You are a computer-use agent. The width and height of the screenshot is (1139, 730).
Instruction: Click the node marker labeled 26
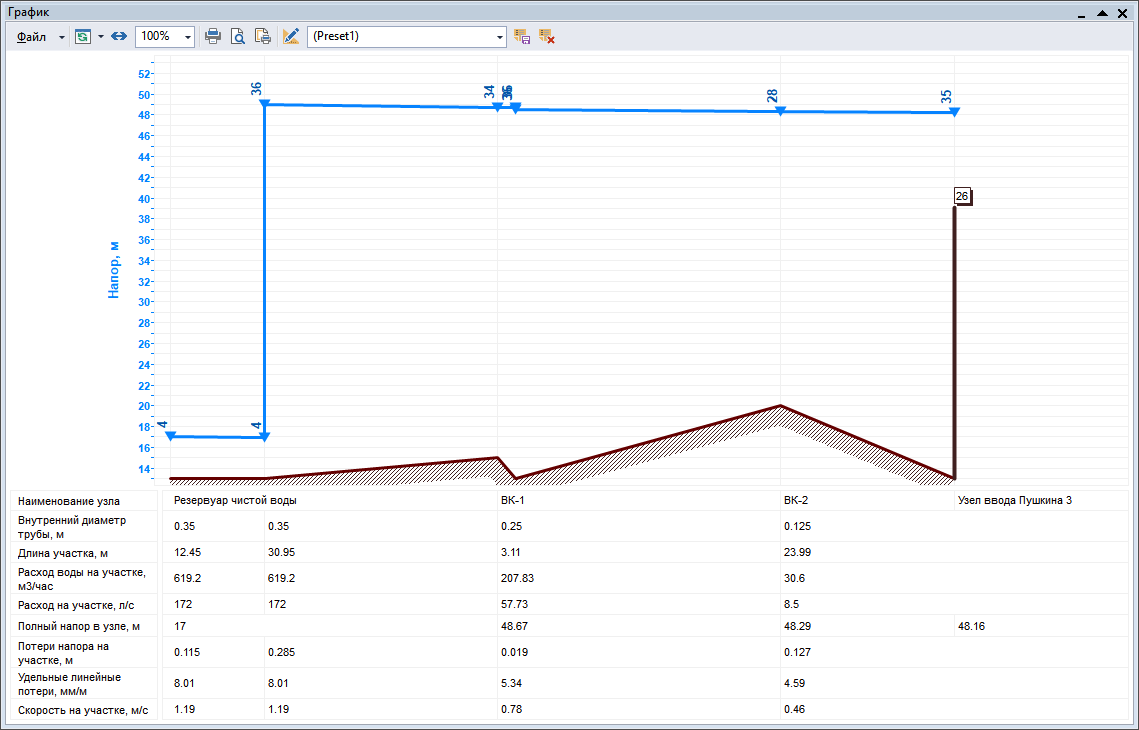click(x=962, y=197)
